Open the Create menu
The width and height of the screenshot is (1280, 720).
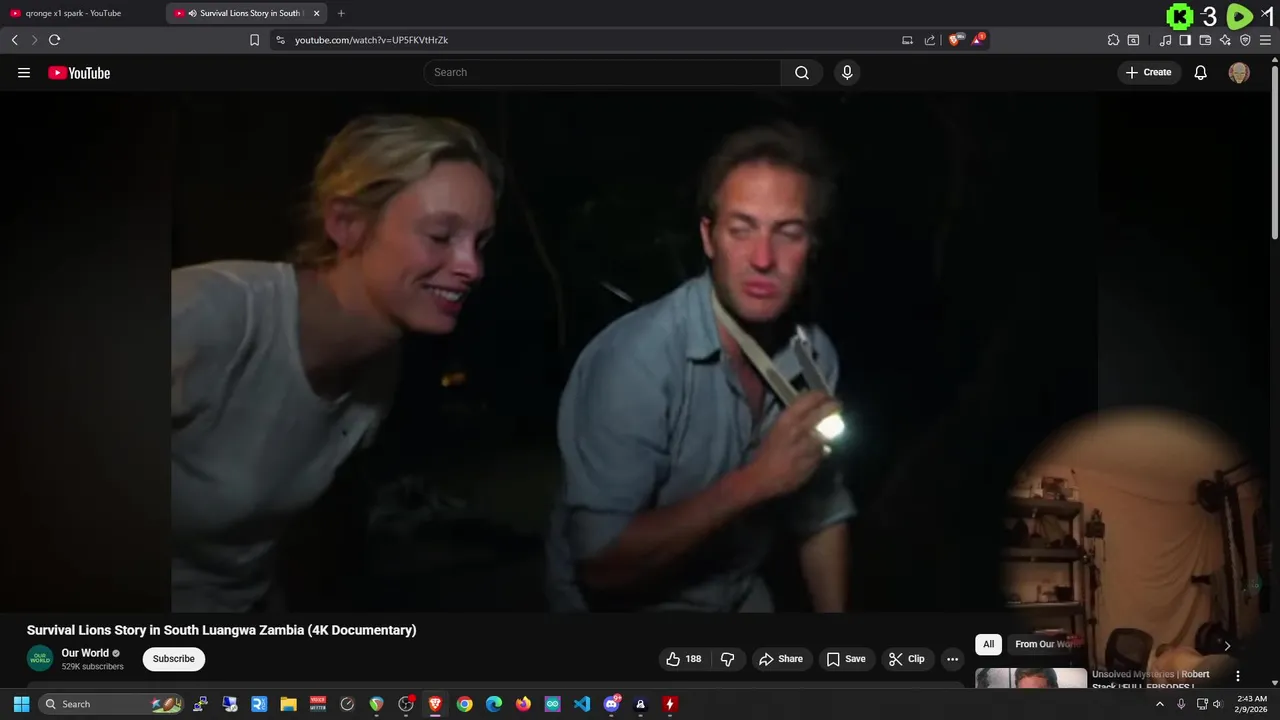click(x=1148, y=72)
